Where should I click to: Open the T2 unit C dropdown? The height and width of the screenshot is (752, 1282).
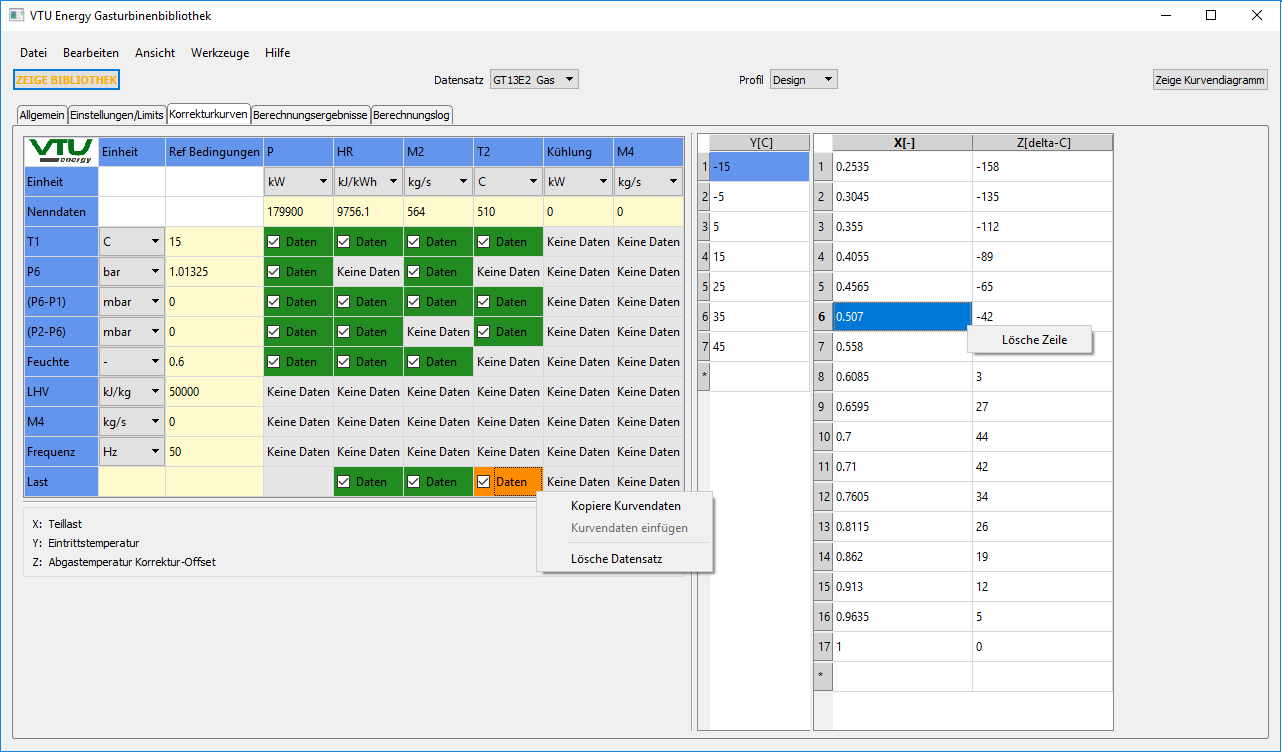click(x=508, y=182)
